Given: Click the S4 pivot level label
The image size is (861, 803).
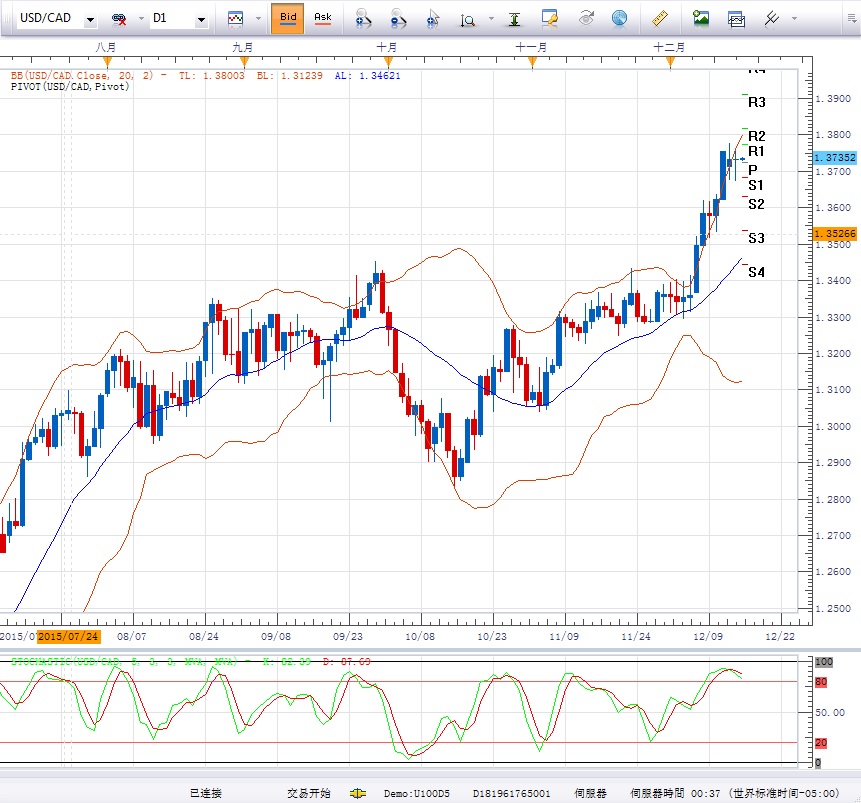Looking at the screenshot, I should coord(756,272).
